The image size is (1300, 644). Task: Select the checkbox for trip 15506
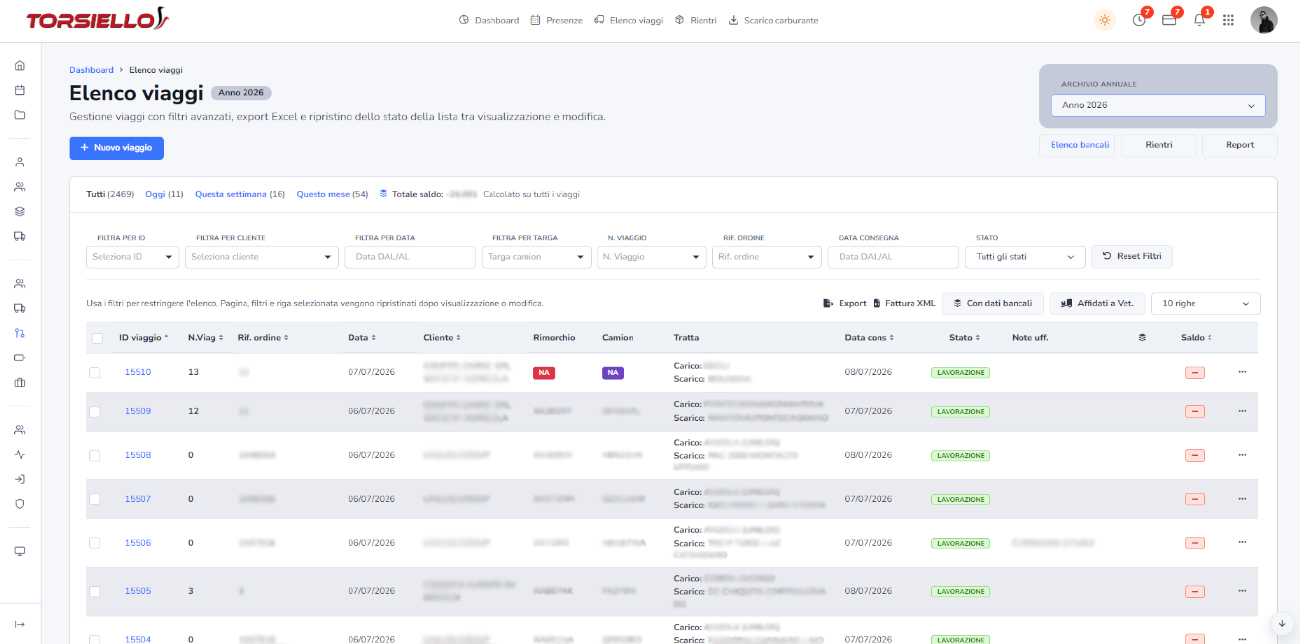pos(95,543)
